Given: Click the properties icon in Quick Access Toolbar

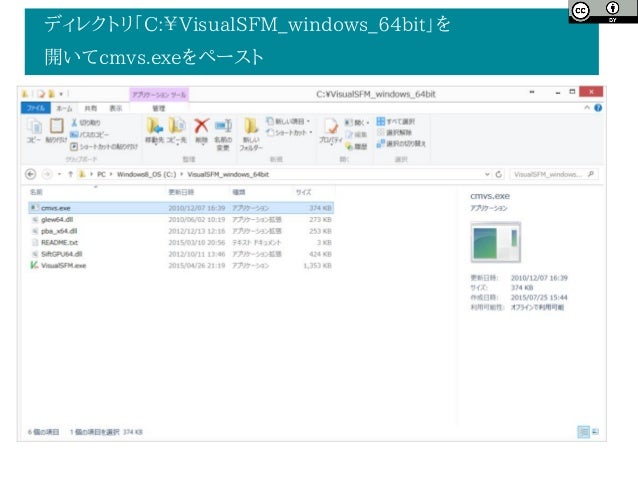Looking at the screenshot, I should click(41, 94).
